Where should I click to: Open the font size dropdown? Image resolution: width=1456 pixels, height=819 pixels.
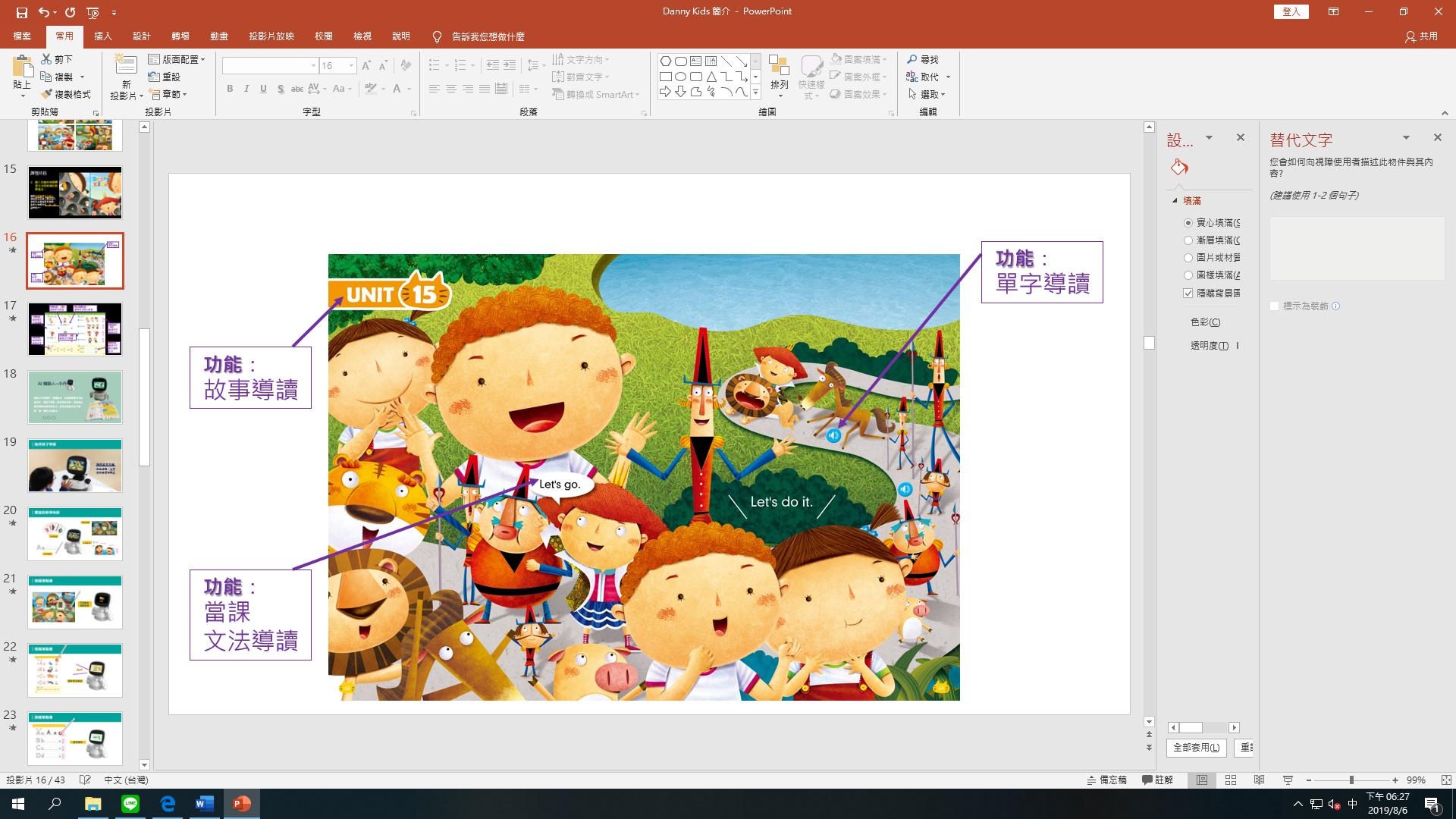[x=351, y=66]
